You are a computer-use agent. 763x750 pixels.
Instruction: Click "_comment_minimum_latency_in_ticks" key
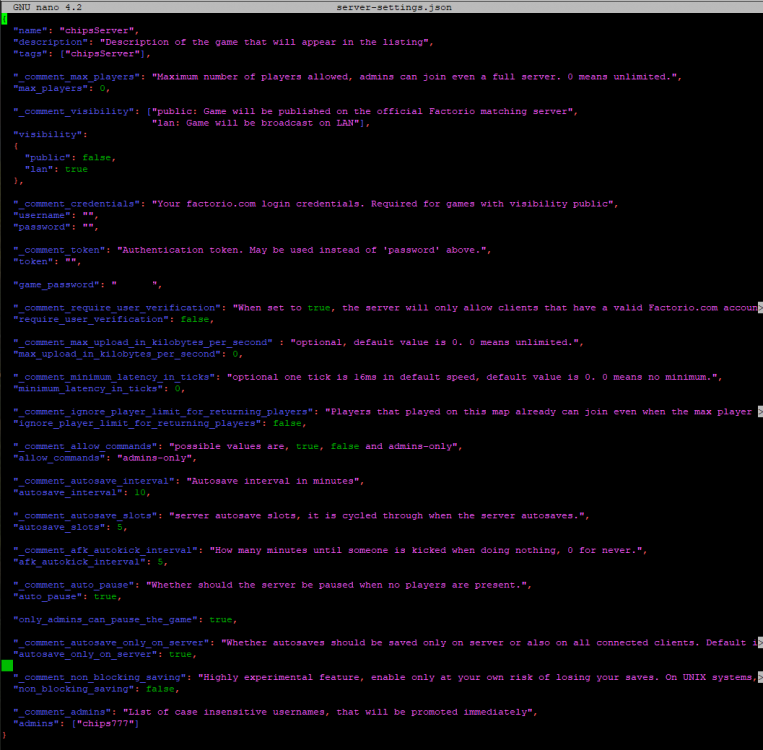(114, 377)
